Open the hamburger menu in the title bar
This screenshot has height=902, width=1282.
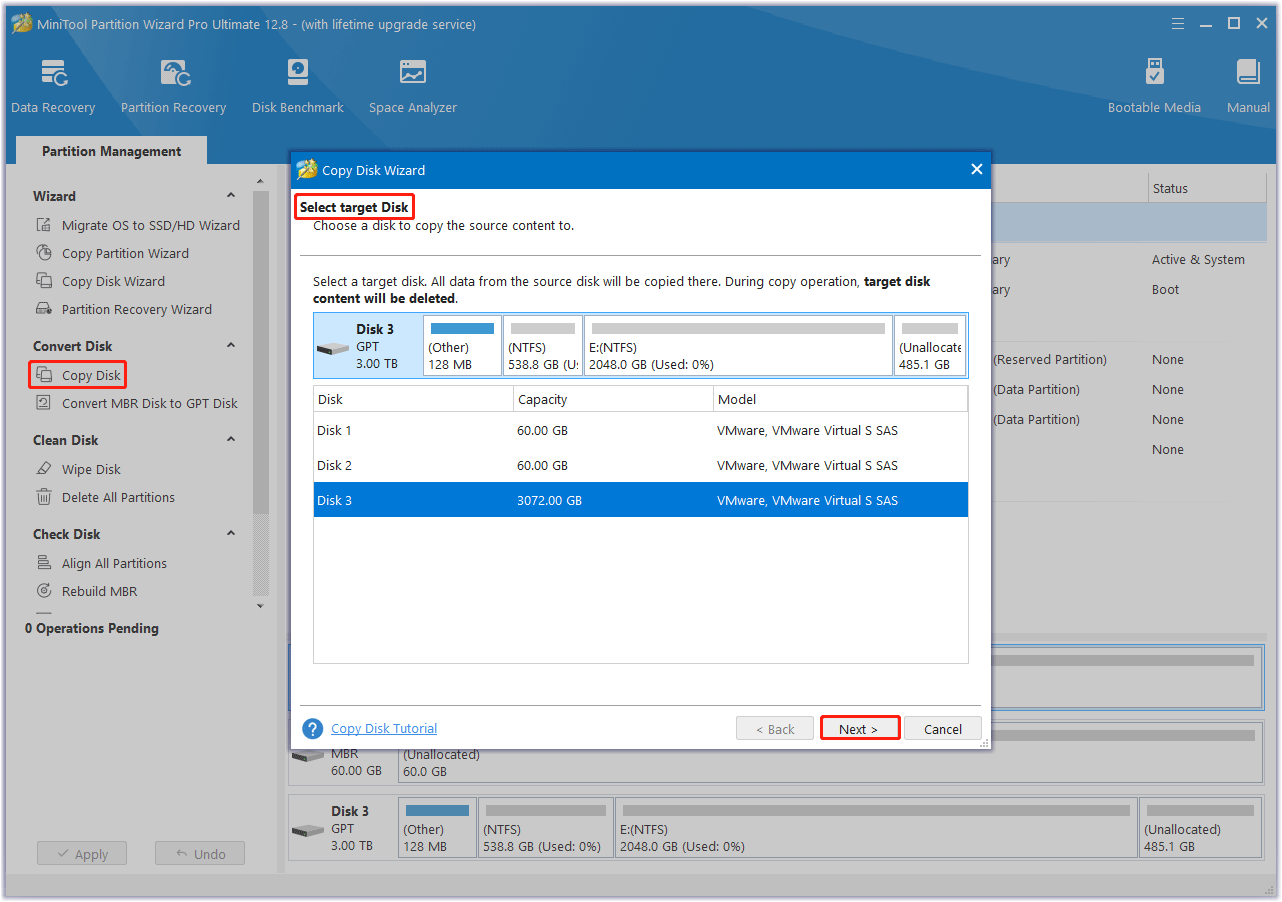[1177, 22]
